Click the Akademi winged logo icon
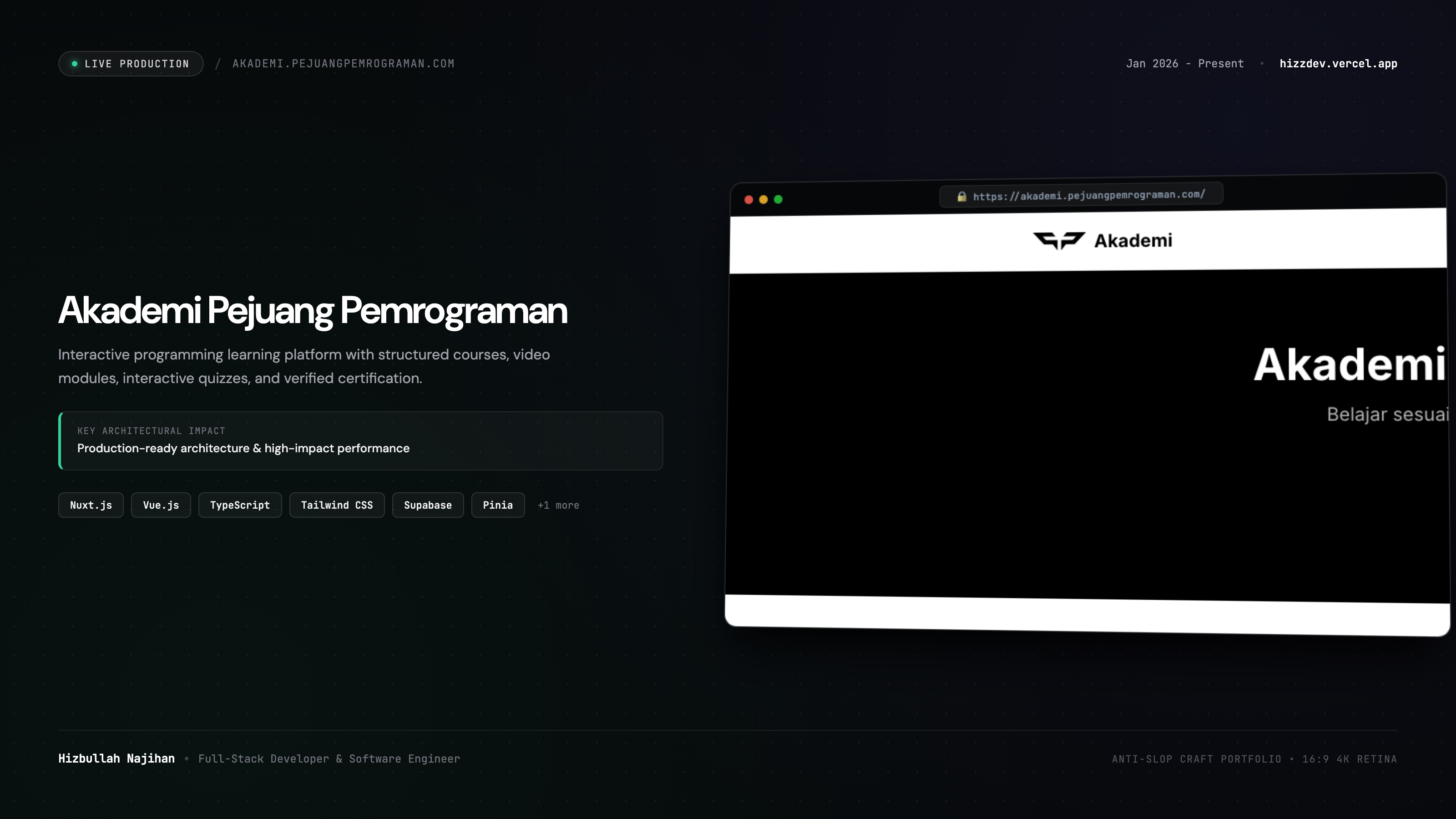 (1059, 241)
